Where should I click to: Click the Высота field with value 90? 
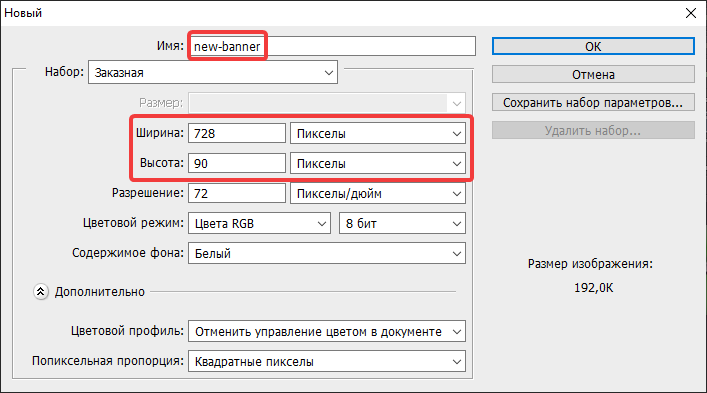tap(237, 163)
